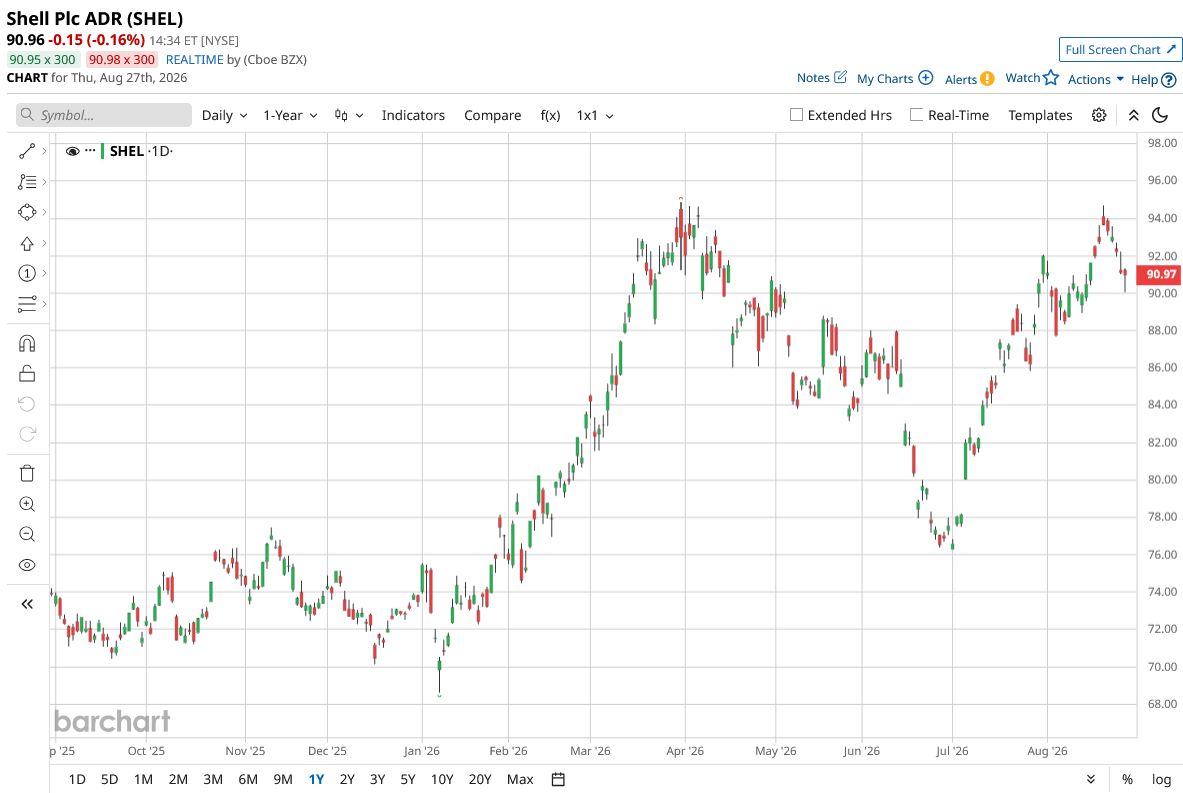Select the Max time range
Image resolution: width=1183 pixels, height=793 pixels.
(521, 779)
